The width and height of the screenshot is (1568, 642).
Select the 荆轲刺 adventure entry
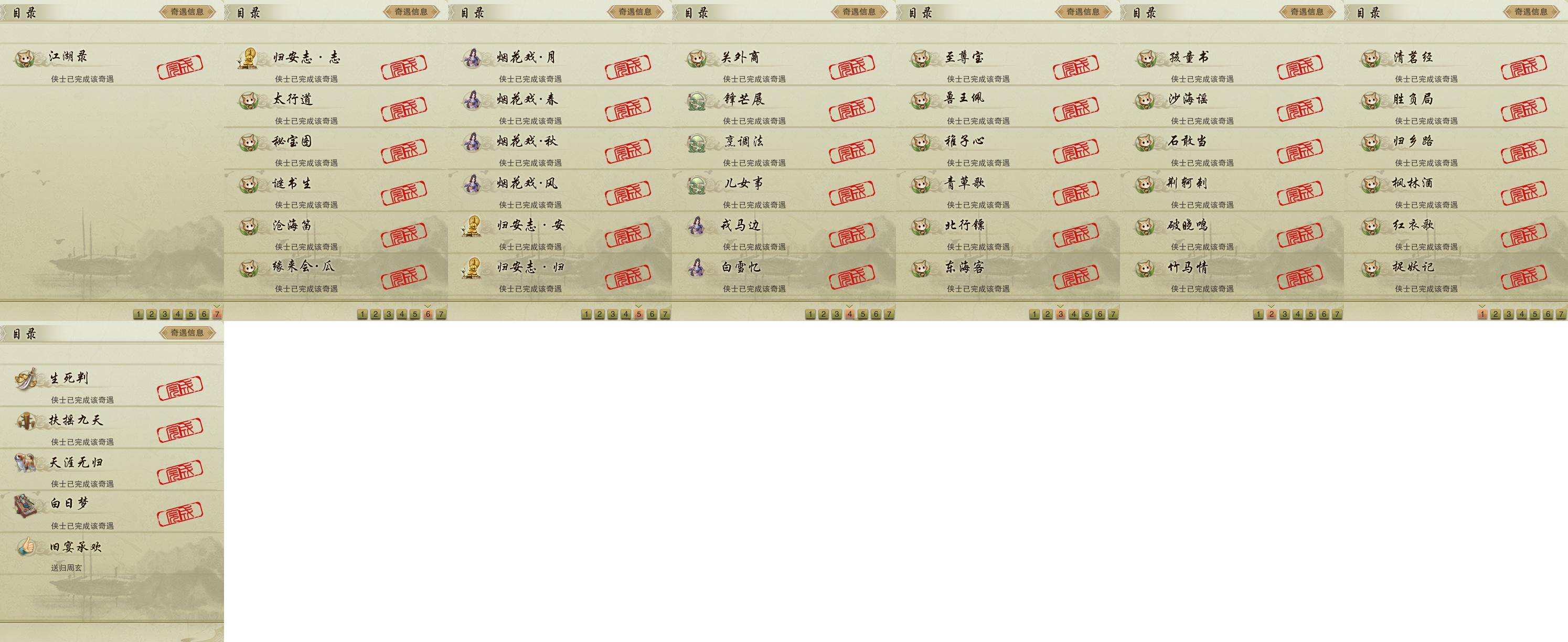point(1231,190)
